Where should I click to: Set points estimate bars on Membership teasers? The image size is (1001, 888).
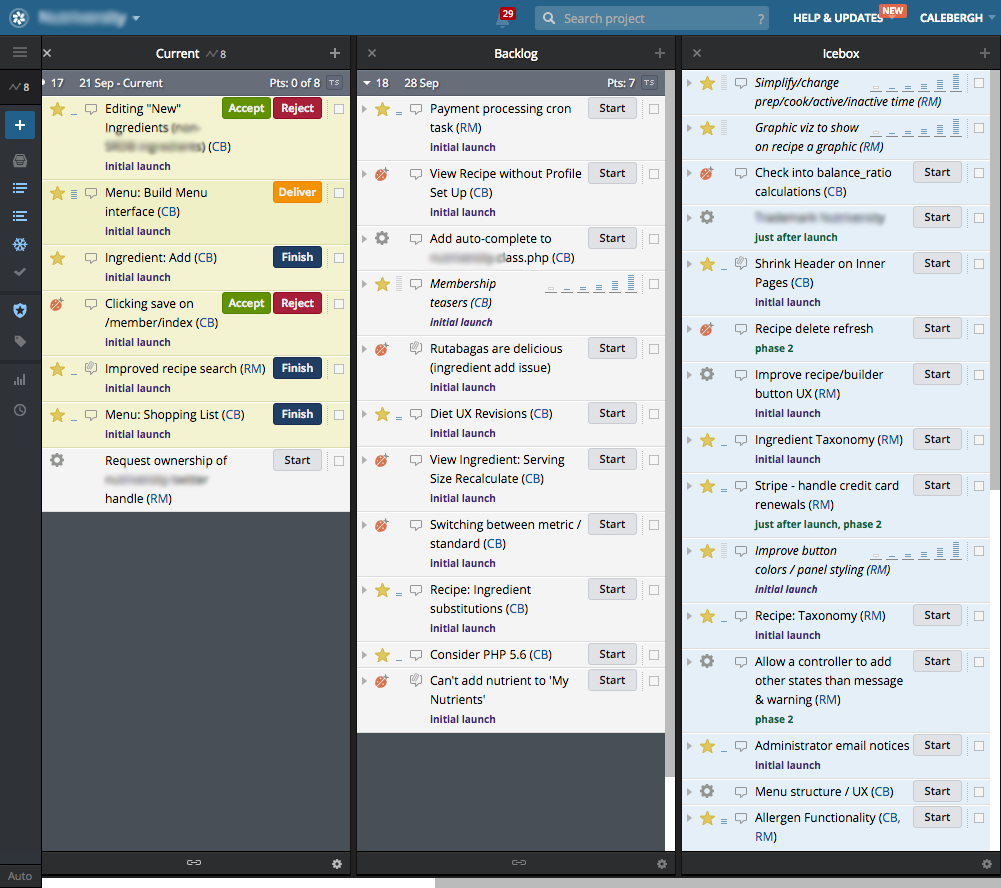(591, 284)
